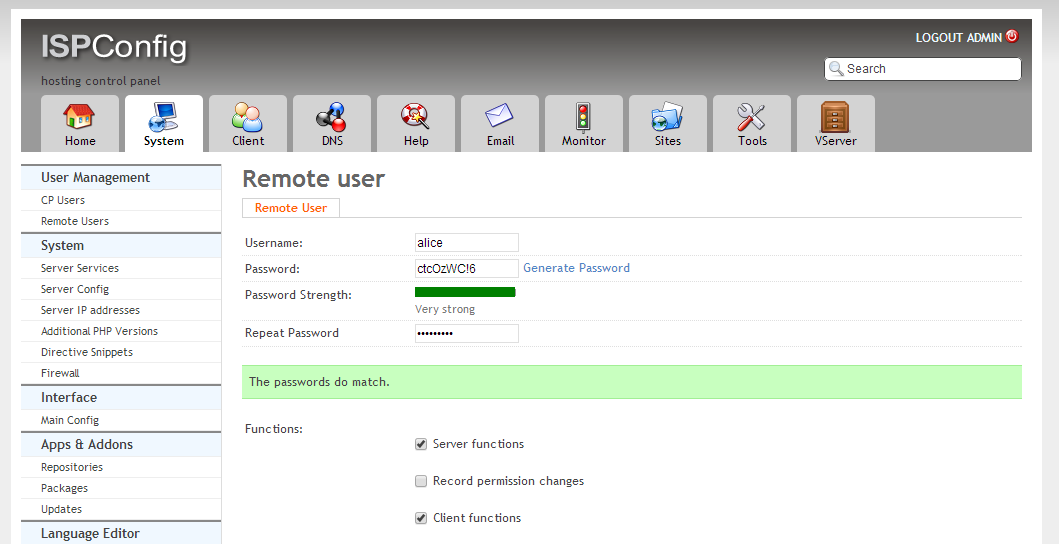Open the Home module icon

[80, 117]
